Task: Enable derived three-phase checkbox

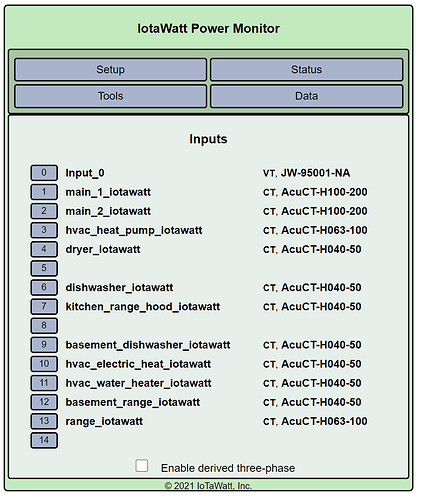Action: 142,466
